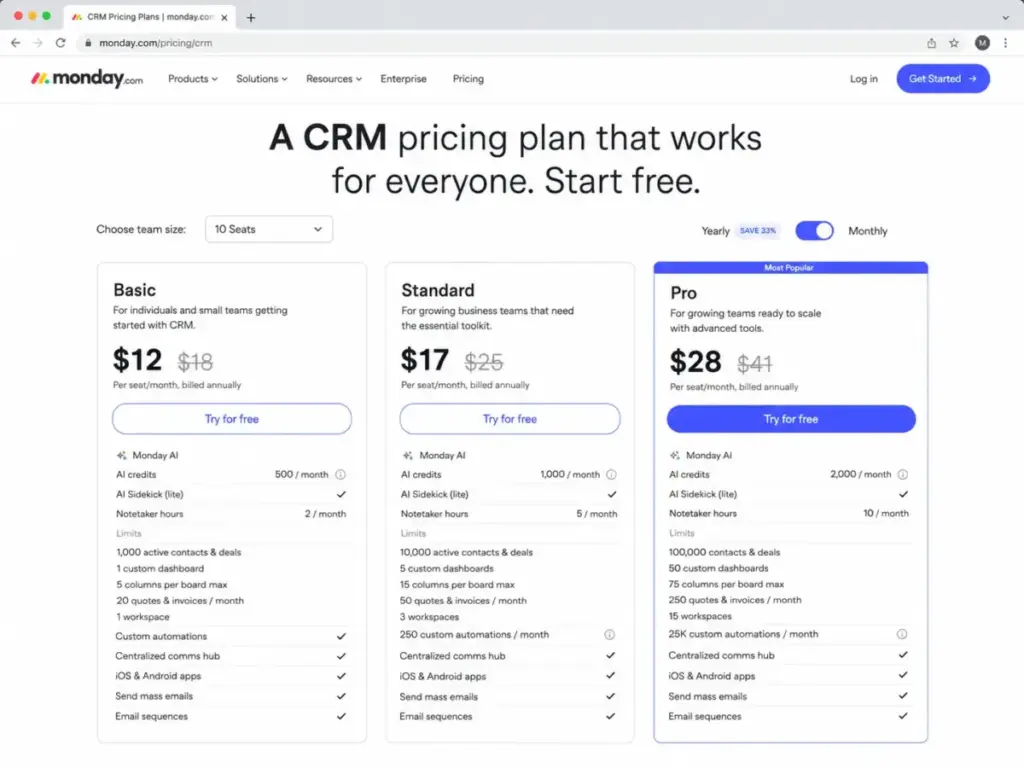
Task: Click the Pro plan $28 price
Action: pyautogui.click(x=696, y=362)
